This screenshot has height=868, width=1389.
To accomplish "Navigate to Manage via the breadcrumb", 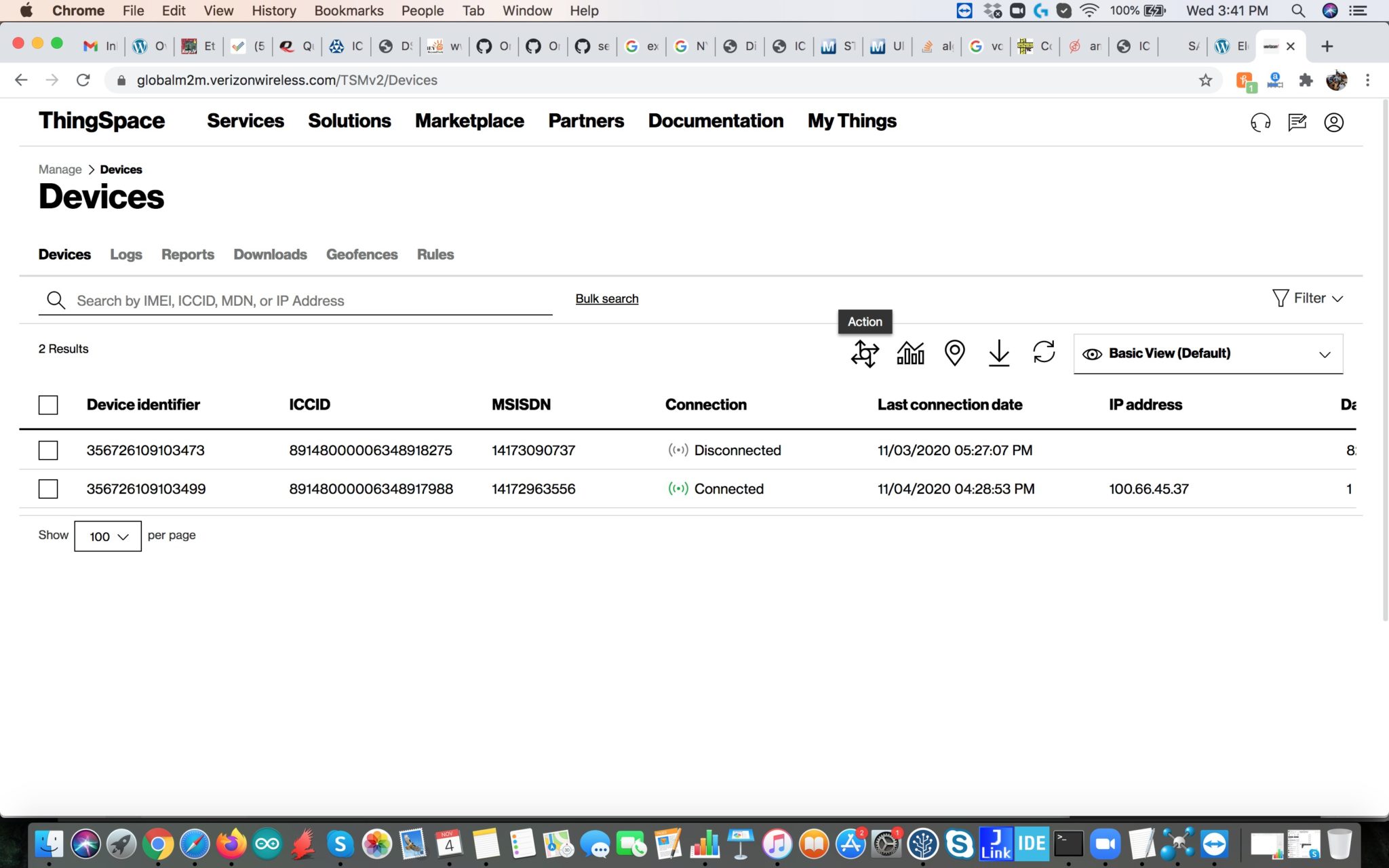I will [x=60, y=169].
